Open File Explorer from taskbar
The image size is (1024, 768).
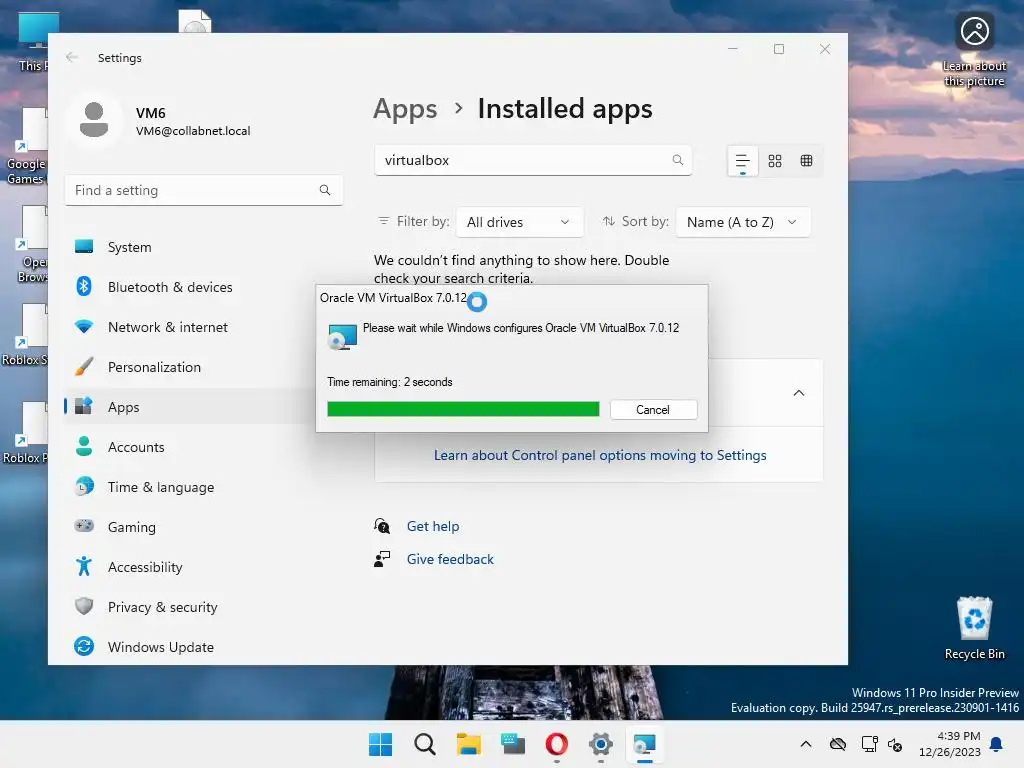click(x=468, y=744)
